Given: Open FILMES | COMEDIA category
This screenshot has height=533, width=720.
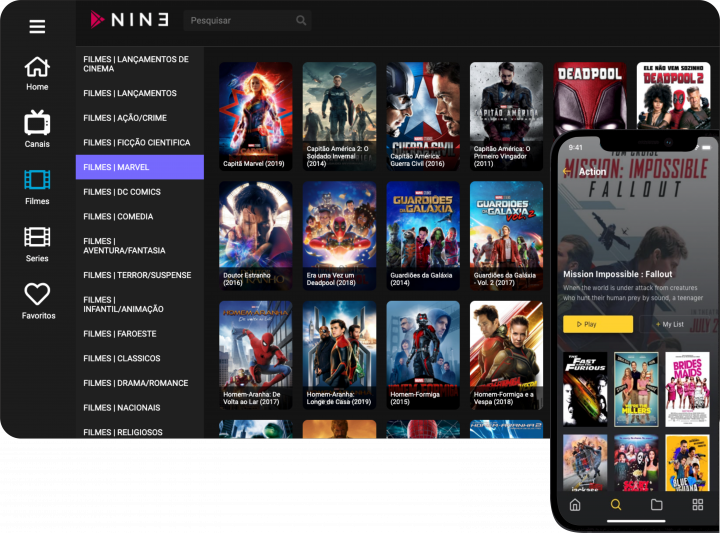Looking at the screenshot, I should pyautogui.click(x=140, y=216).
